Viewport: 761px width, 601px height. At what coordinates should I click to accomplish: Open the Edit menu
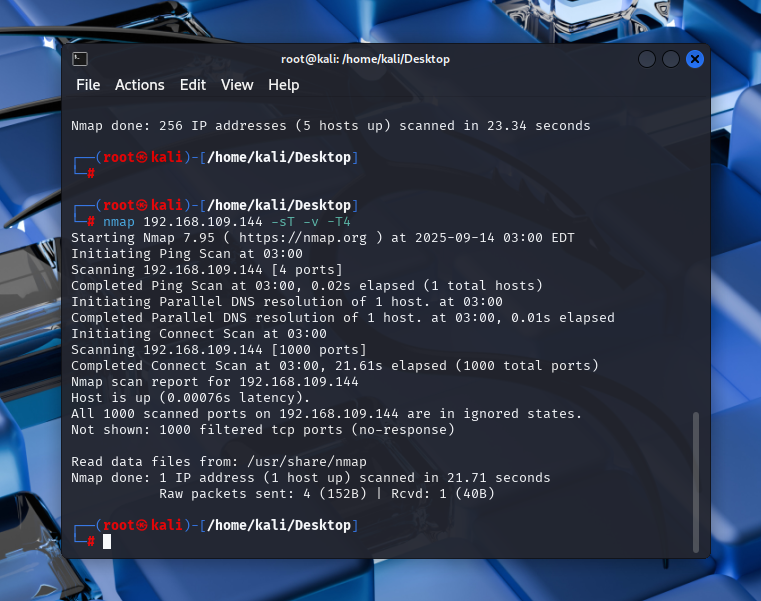(x=193, y=85)
